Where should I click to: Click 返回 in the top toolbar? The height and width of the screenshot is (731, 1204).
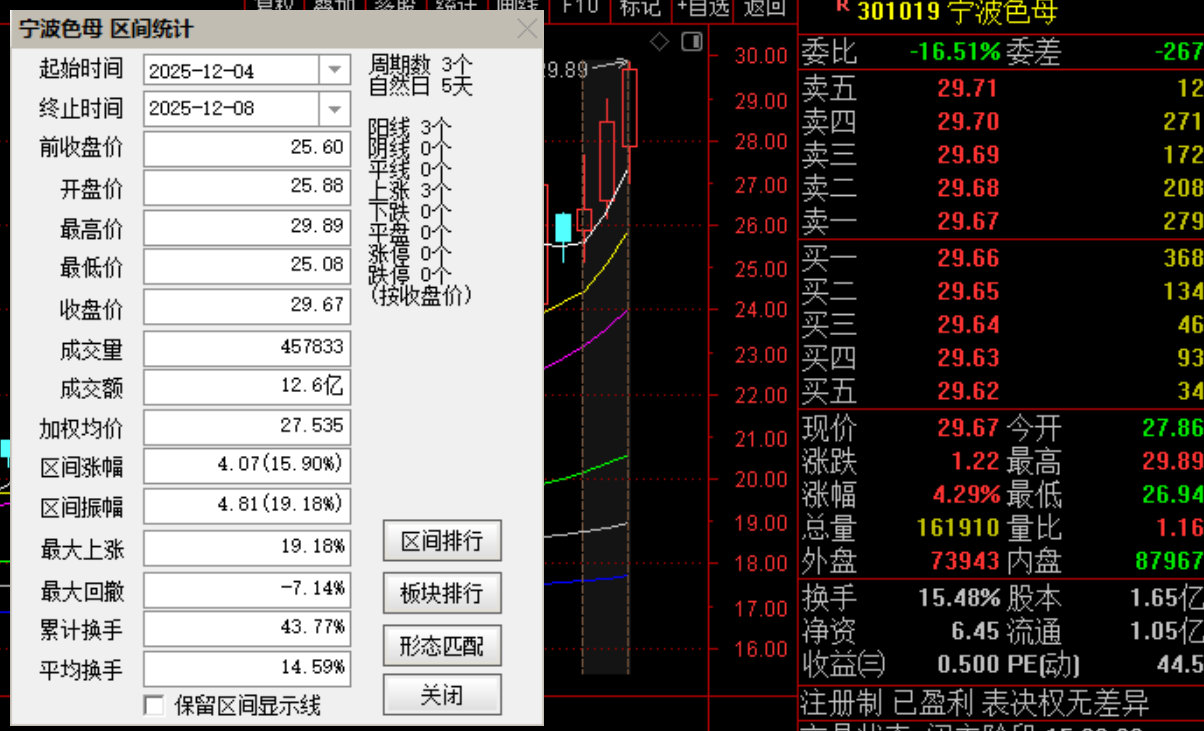(766, 7)
